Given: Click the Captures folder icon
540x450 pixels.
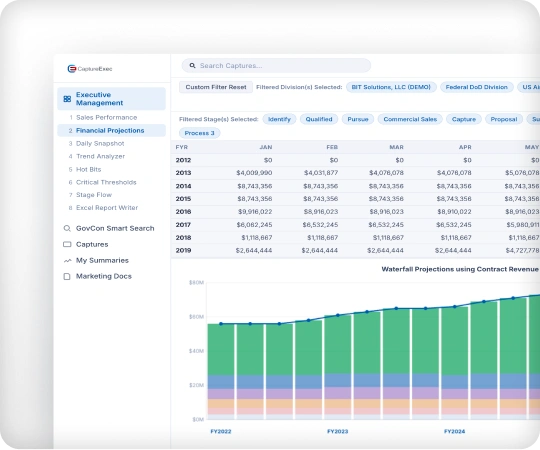Looking at the screenshot, I should [67, 244].
